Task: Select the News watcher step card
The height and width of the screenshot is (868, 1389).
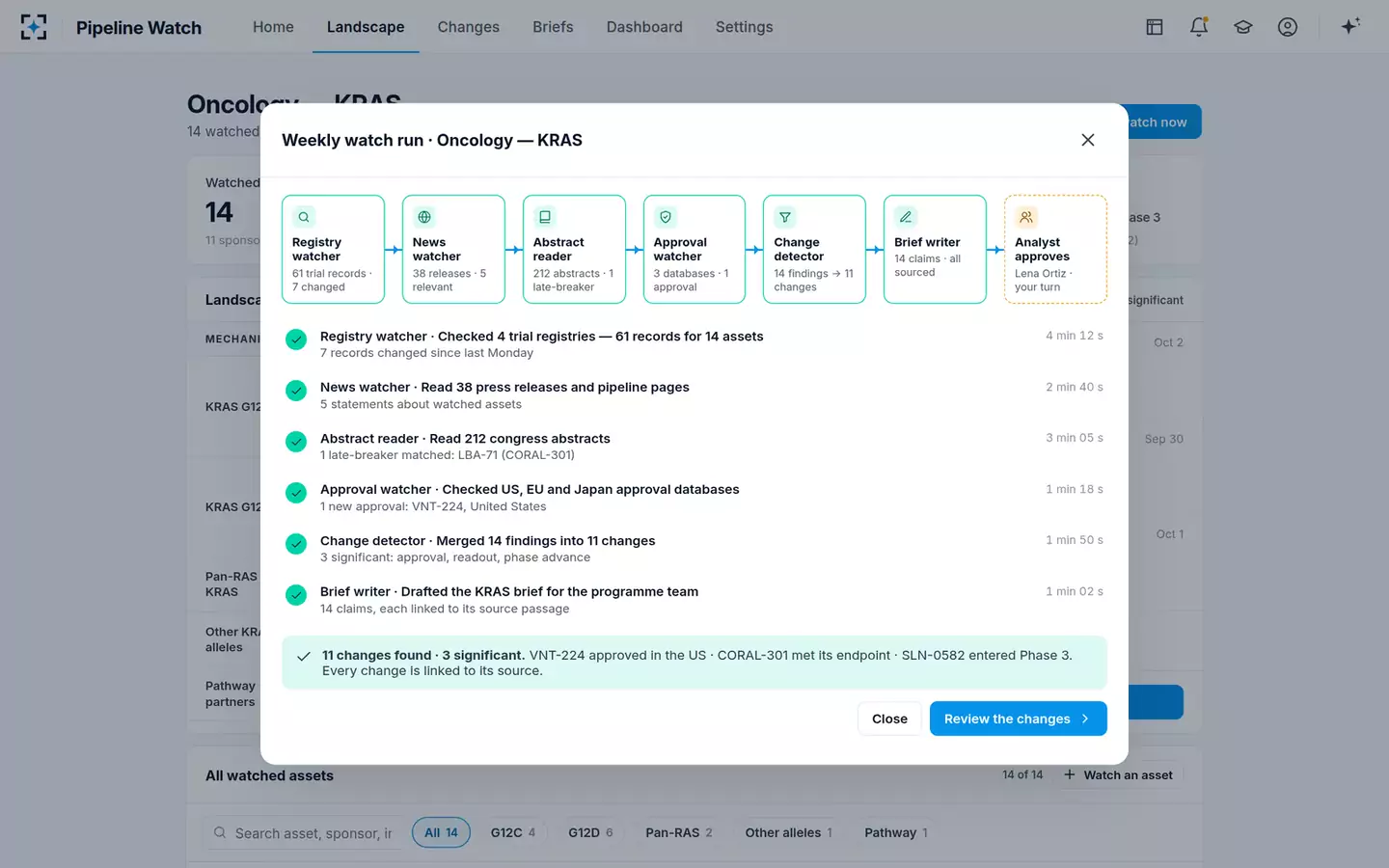Action: (453, 250)
